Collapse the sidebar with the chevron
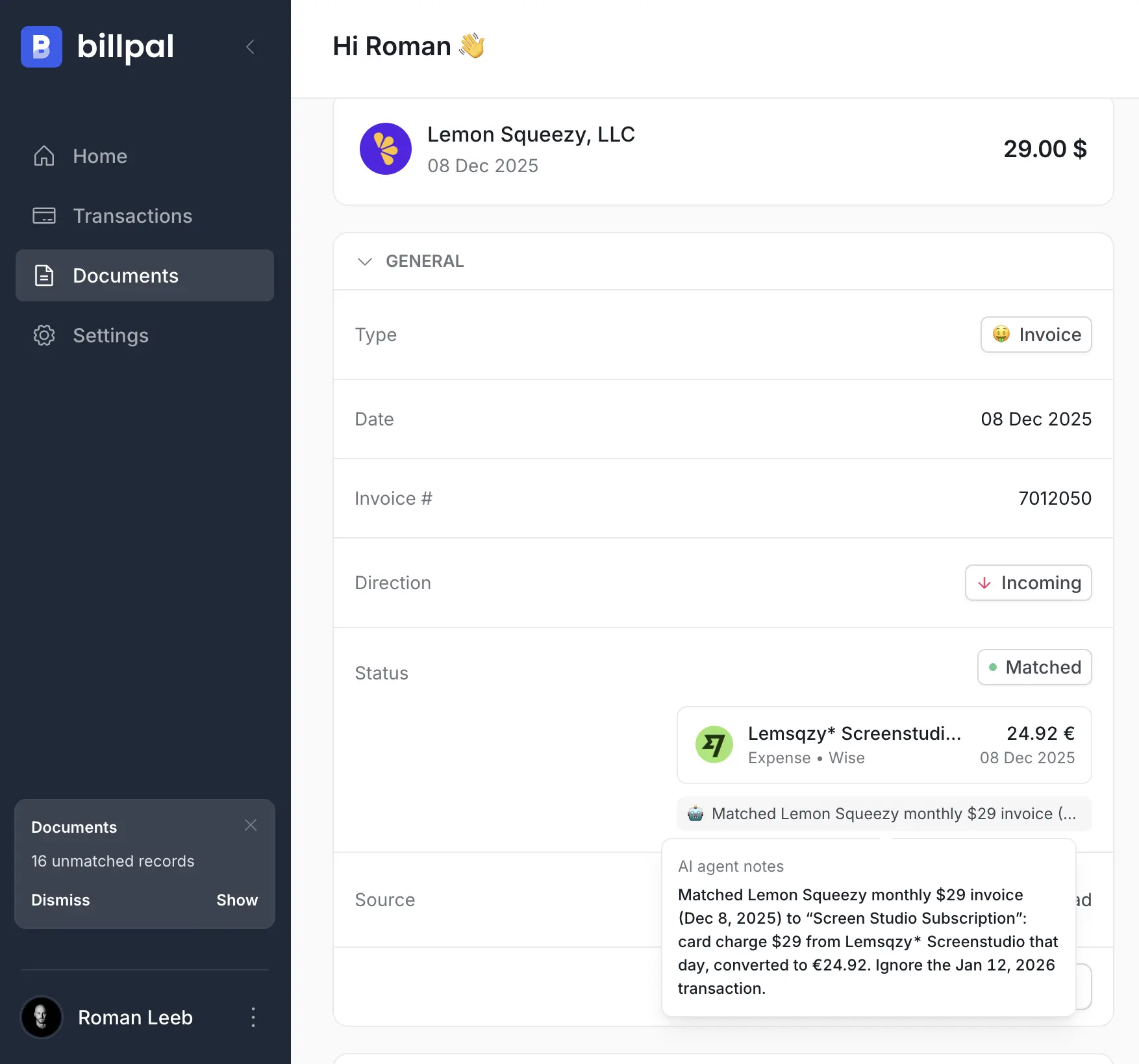Image resolution: width=1139 pixels, height=1064 pixels. [250, 47]
